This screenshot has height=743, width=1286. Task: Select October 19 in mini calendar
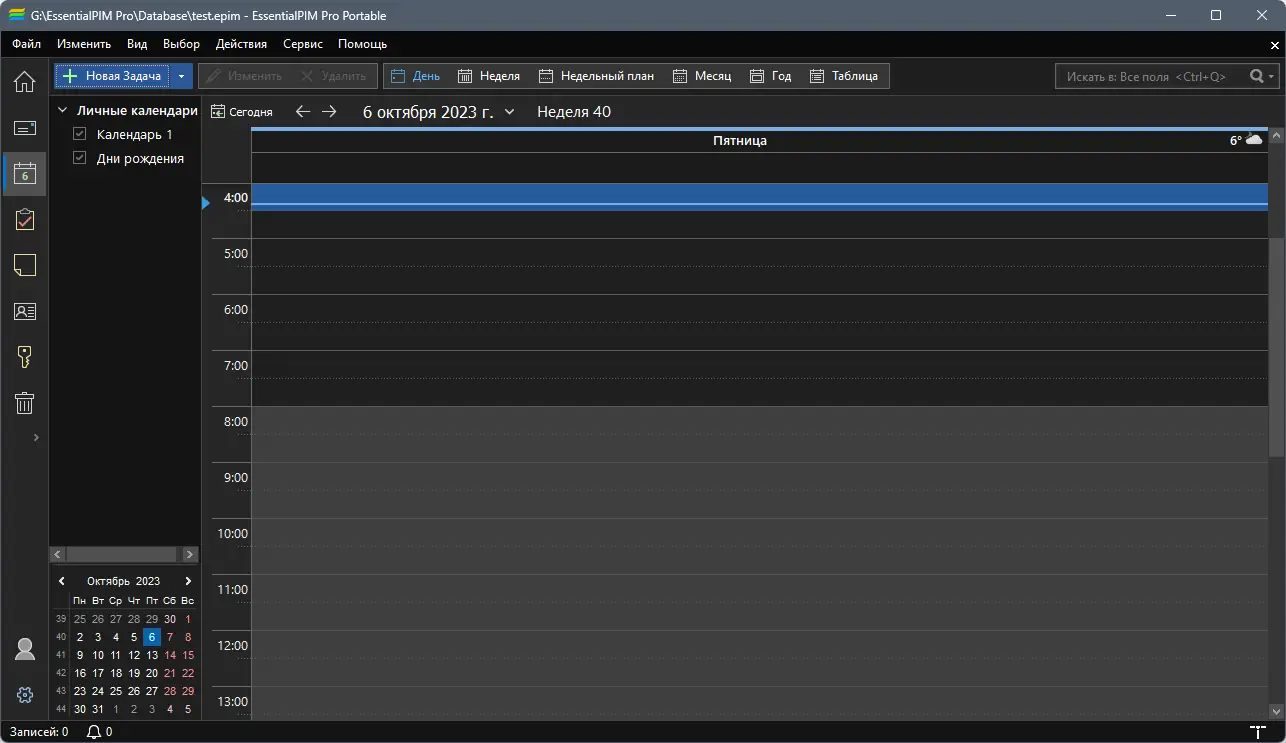[134, 673]
